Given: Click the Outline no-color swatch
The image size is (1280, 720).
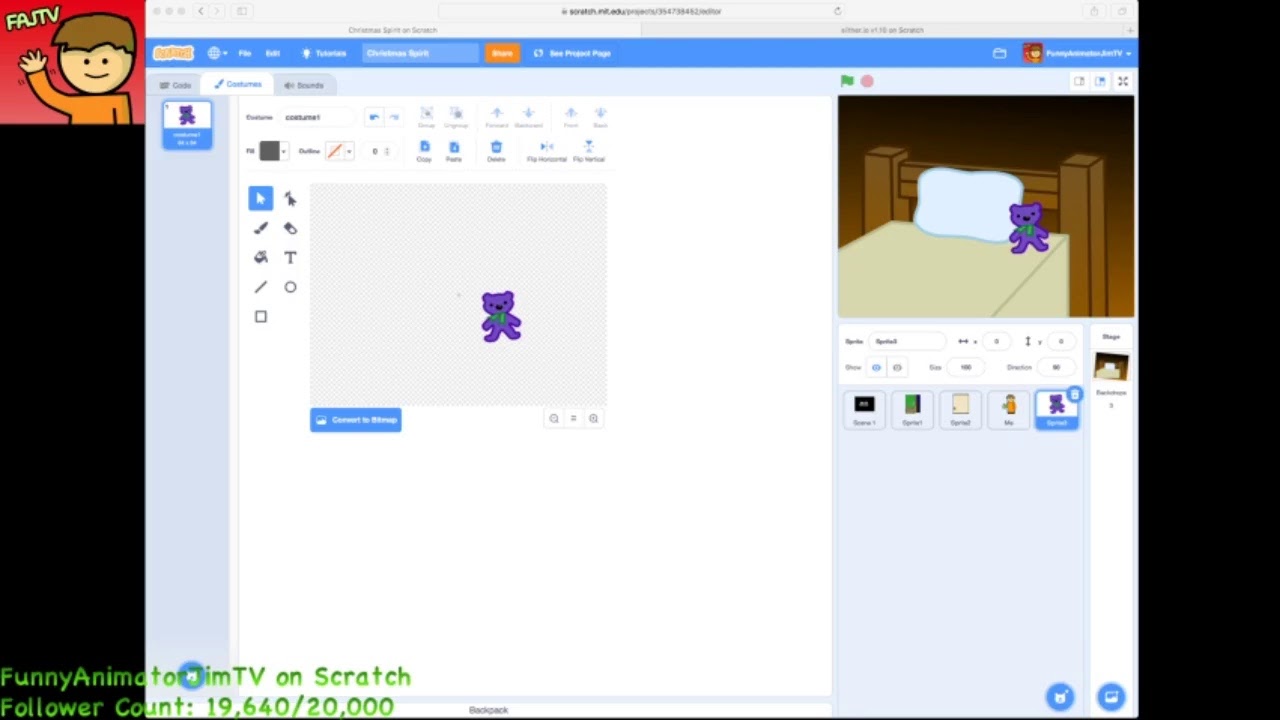Looking at the screenshot, I should tap(334, 151).
